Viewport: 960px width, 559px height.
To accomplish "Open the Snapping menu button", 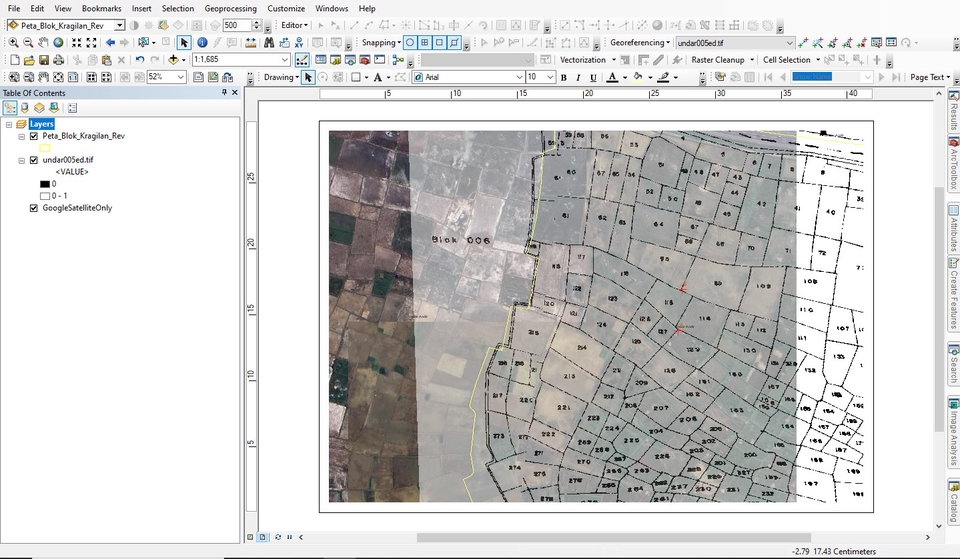I will (381, 43).
